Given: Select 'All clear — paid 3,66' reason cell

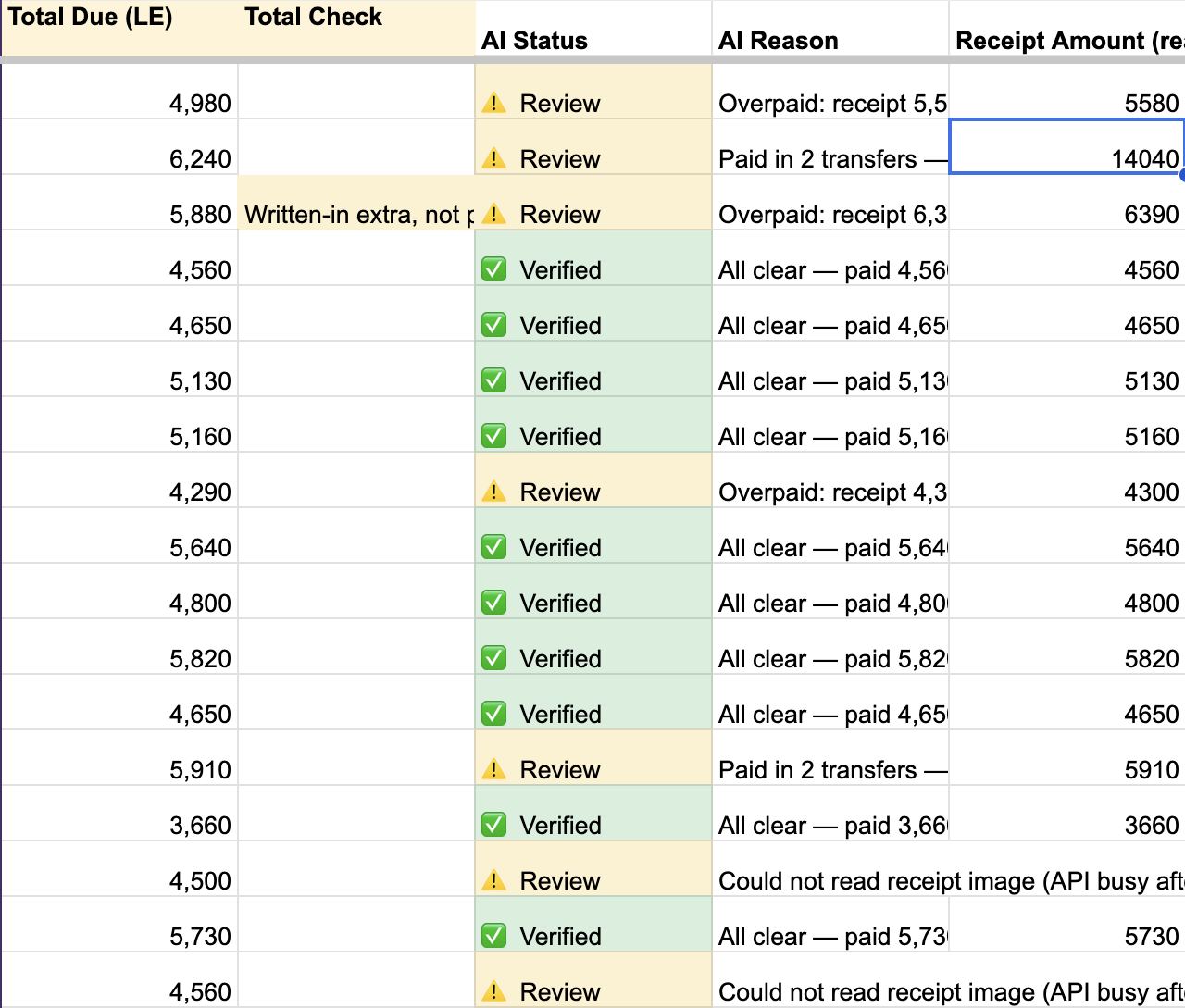Looking at the screenshot, I should (x=830, y=814).
